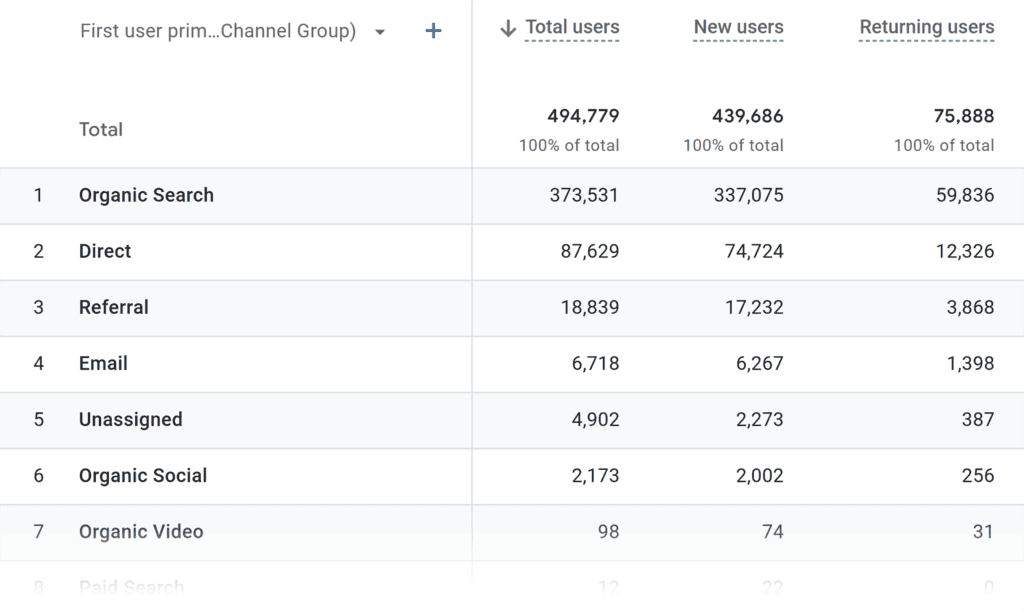Sort by the Total users column header
Screen dimensions: 1024x613
click(572, 28)
